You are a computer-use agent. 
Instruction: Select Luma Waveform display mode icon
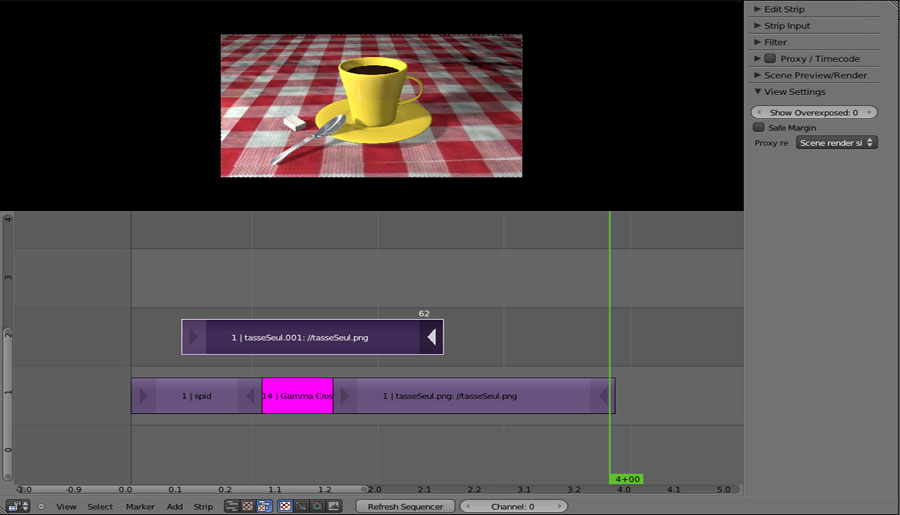pos(301,506)
